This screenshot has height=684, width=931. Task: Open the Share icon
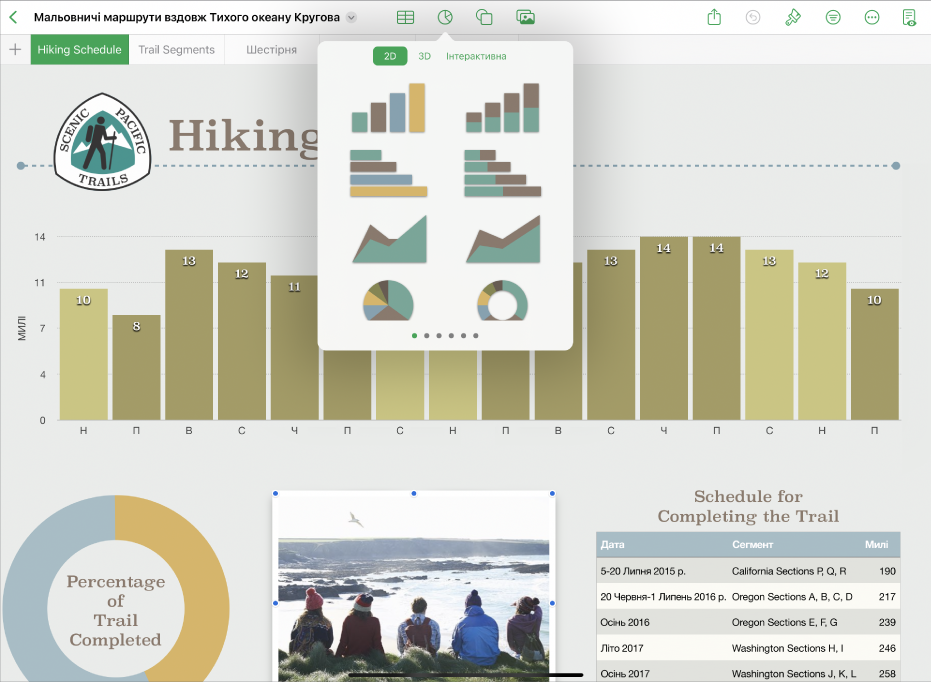point(714,17)
